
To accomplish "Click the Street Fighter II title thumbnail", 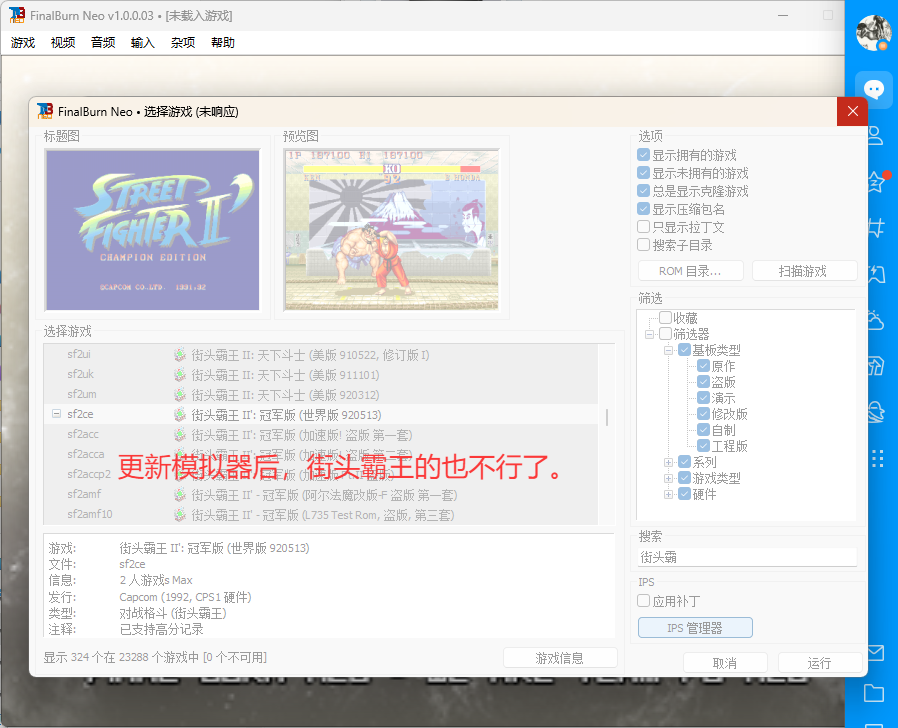I will [x=152, y=230].
